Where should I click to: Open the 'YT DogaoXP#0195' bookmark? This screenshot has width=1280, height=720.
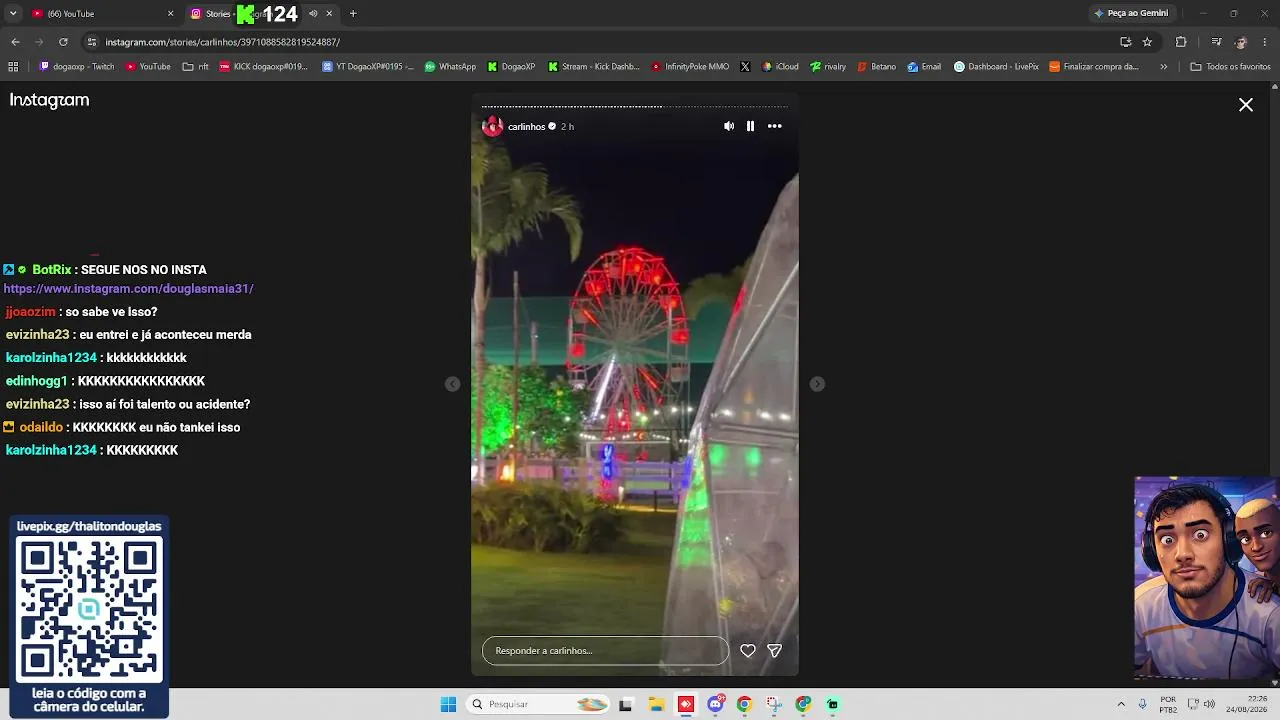368,67
